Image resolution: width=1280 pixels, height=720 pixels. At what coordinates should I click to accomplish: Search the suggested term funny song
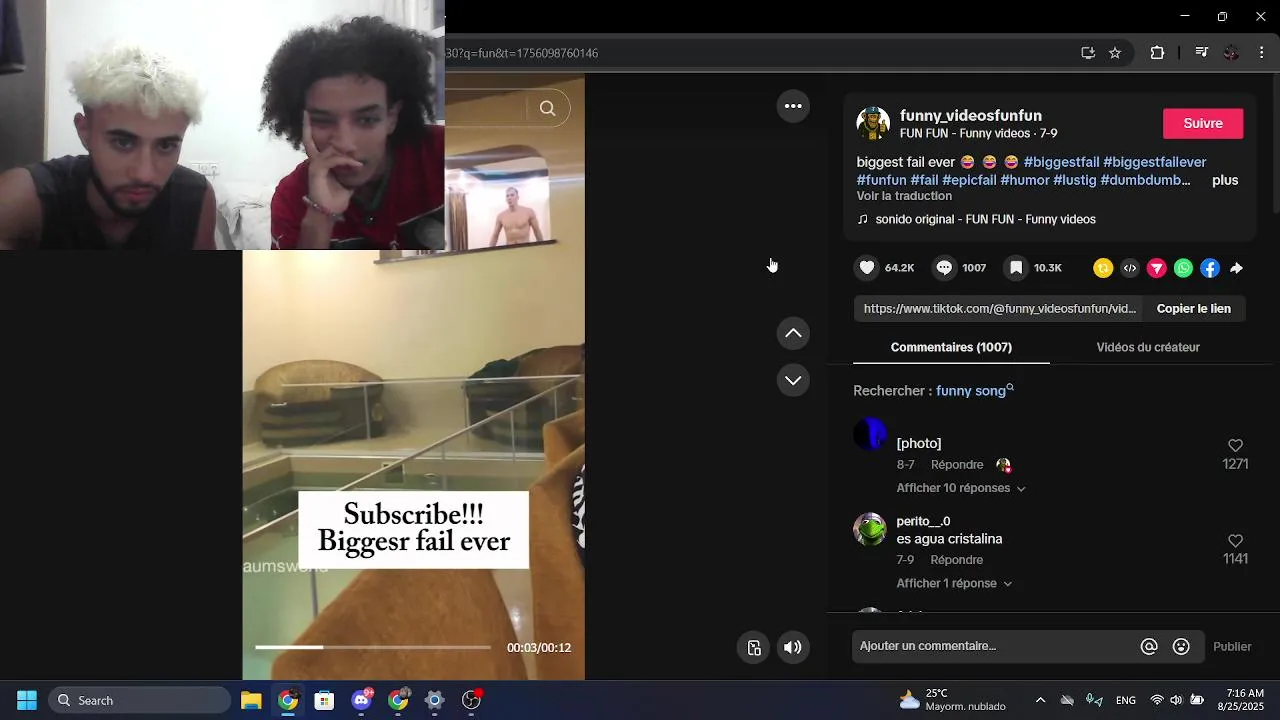tap(971, 391)
